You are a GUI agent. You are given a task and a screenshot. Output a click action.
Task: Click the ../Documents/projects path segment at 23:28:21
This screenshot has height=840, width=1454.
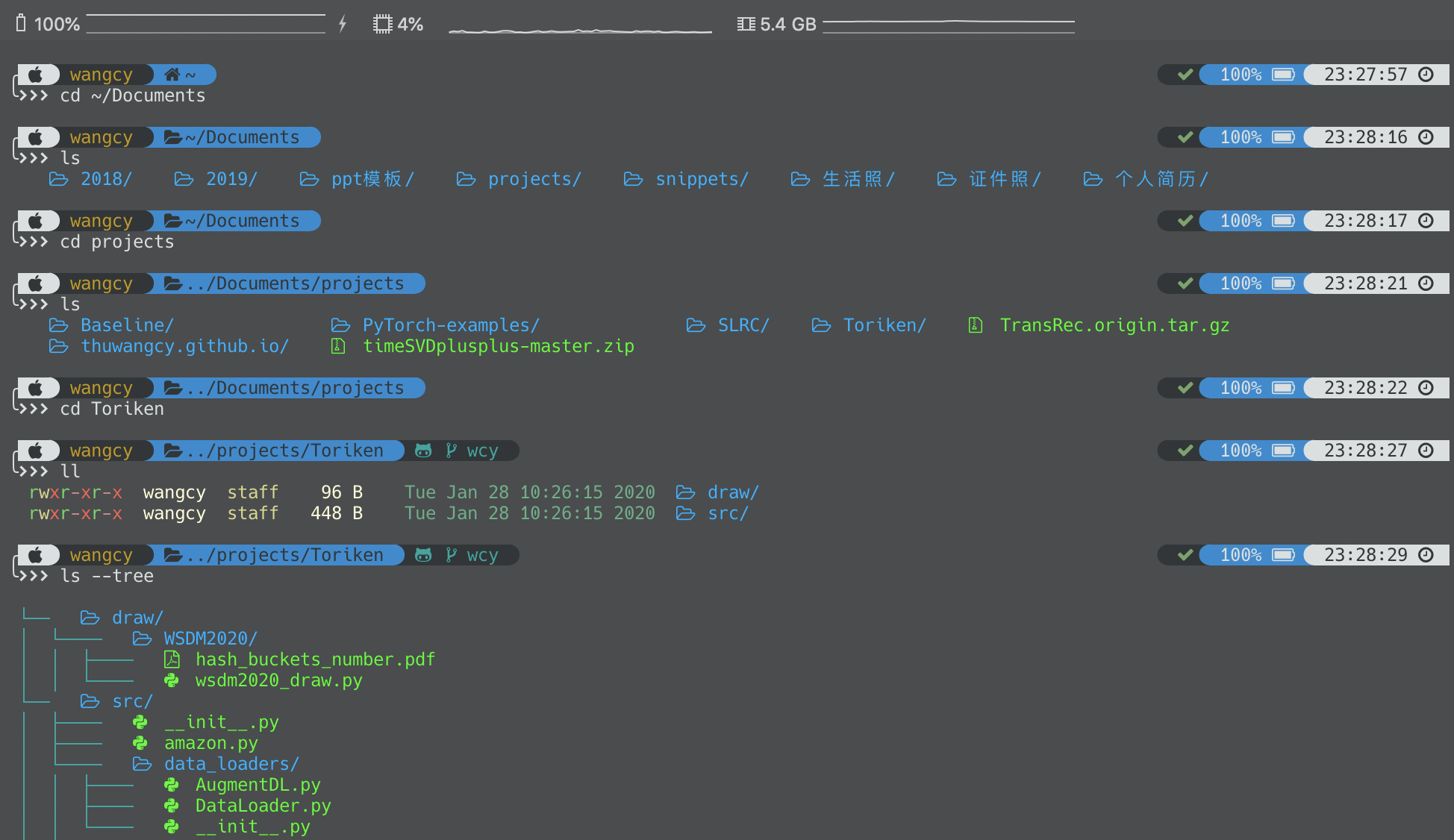click(295, 283)
